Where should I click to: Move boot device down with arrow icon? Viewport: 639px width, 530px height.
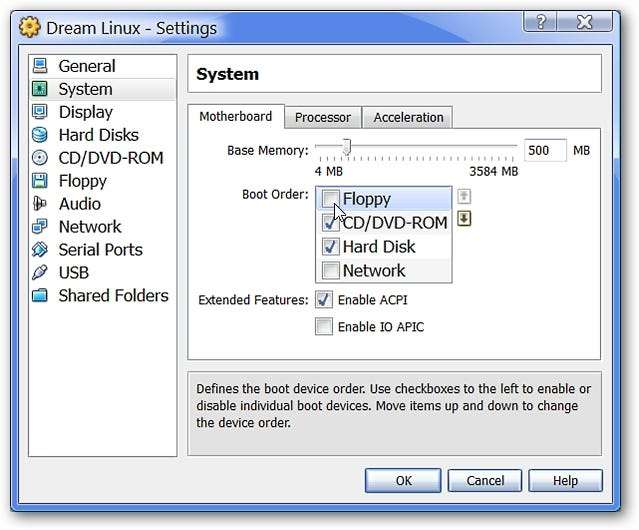[x=464, y=219]
